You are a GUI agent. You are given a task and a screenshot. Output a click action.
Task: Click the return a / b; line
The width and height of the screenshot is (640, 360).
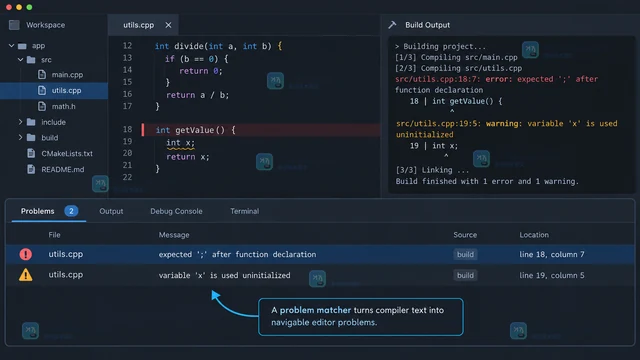click(198, 95)
